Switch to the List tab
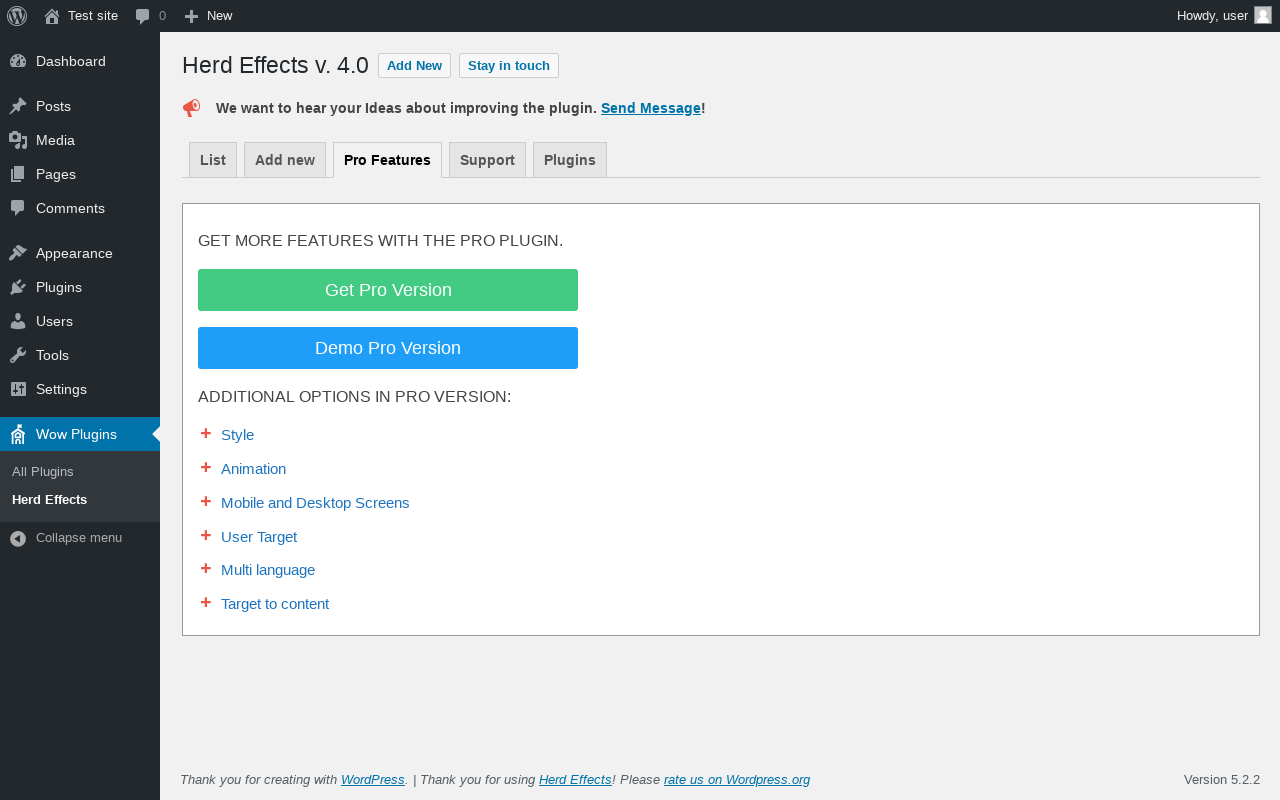The height and width of the screenshot is (800, 1280). [213, 160]
